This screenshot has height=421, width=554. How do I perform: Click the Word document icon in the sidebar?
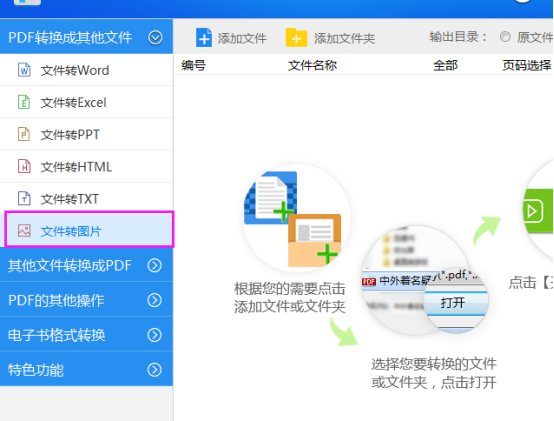pyautogui.click(x=24, y=70)
